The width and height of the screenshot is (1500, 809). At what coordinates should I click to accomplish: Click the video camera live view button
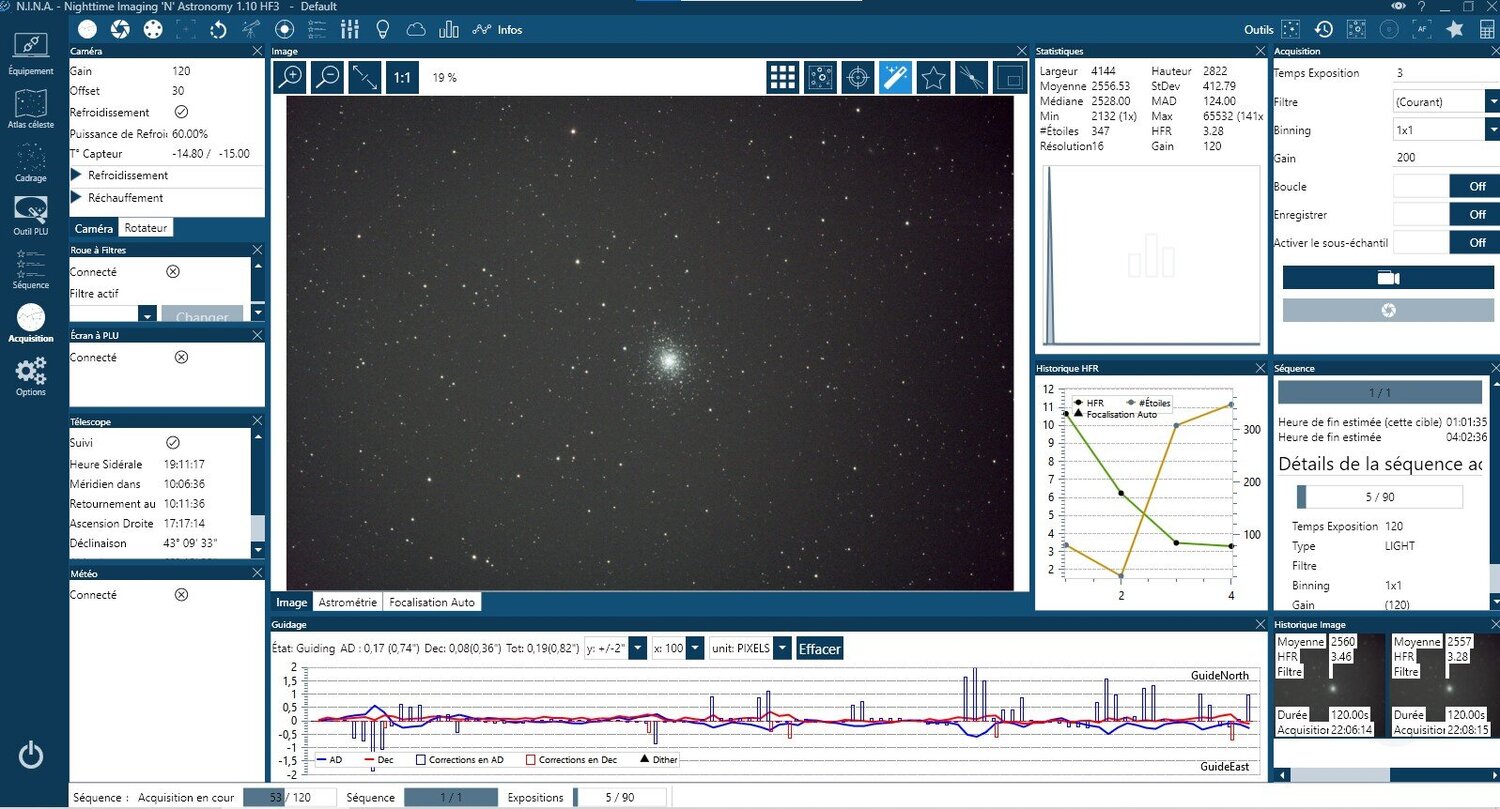tap(1388, 277)
